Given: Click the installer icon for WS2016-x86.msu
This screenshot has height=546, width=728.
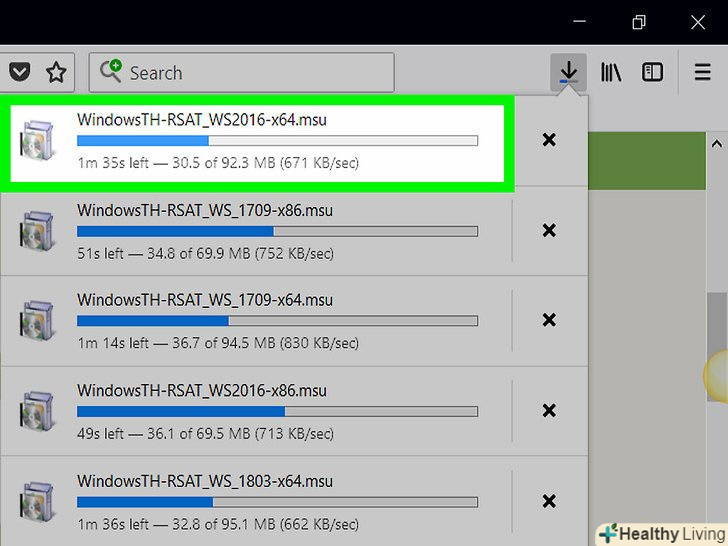Looking at the screenshot, I should click(x=38, y=411).
